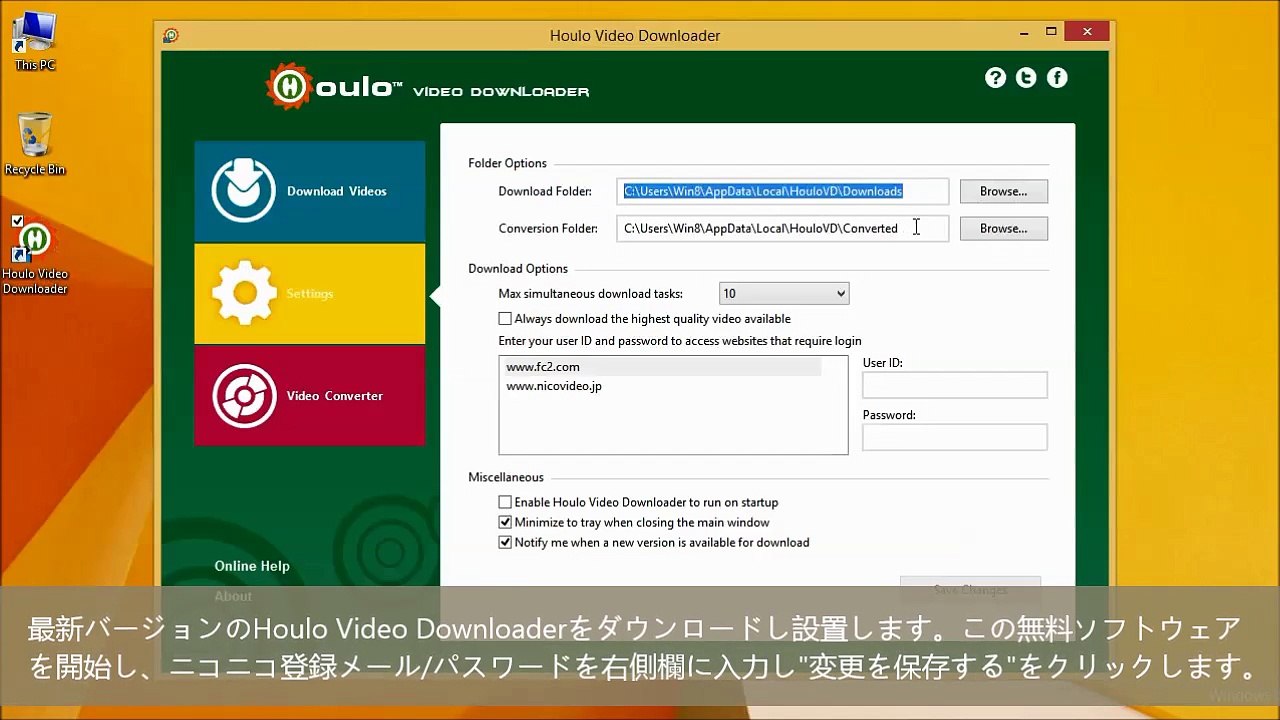Browse for the Download Folder
This screenshot has height=720, width=1280.
click(x=1004, y=191)
